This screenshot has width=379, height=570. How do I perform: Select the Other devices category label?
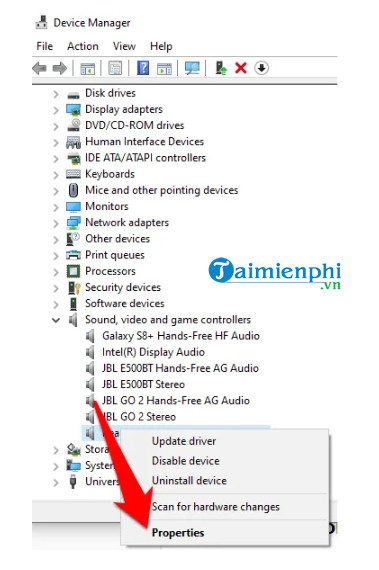click(117, 239)
